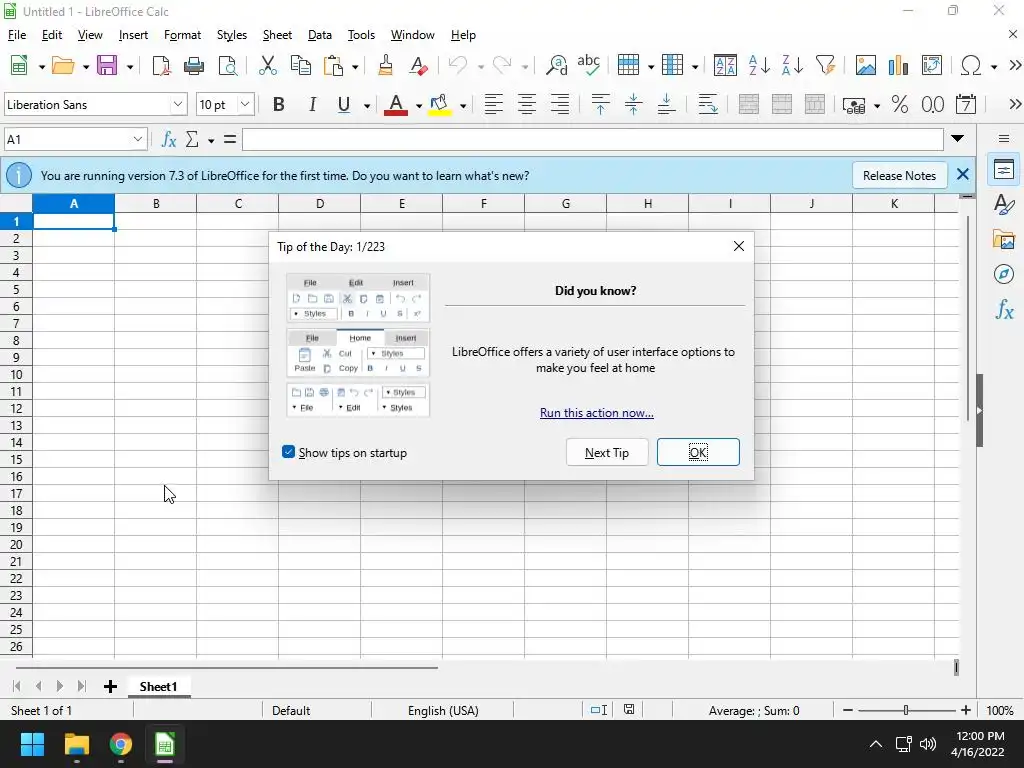
Task: Click Insert Image icon
Action: point(865,65)
